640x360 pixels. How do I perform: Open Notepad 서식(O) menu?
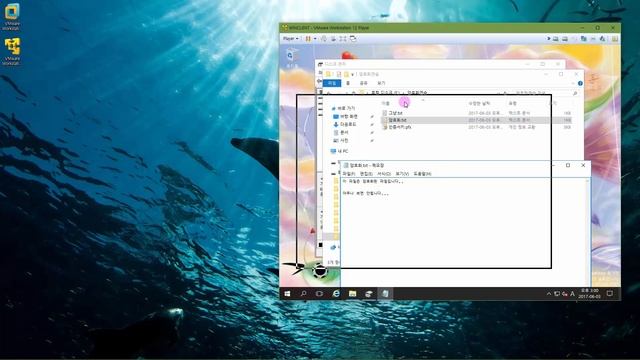click(x=384, y=173)
